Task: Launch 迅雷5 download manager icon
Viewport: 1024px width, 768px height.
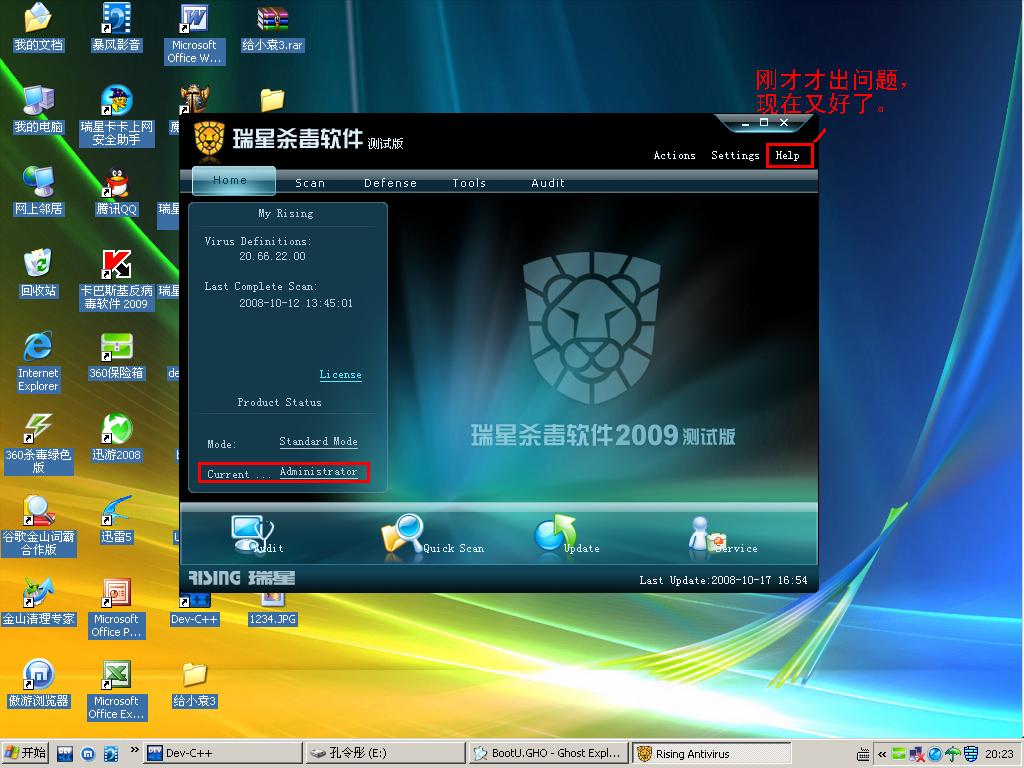Action: [x=116, y=519]
